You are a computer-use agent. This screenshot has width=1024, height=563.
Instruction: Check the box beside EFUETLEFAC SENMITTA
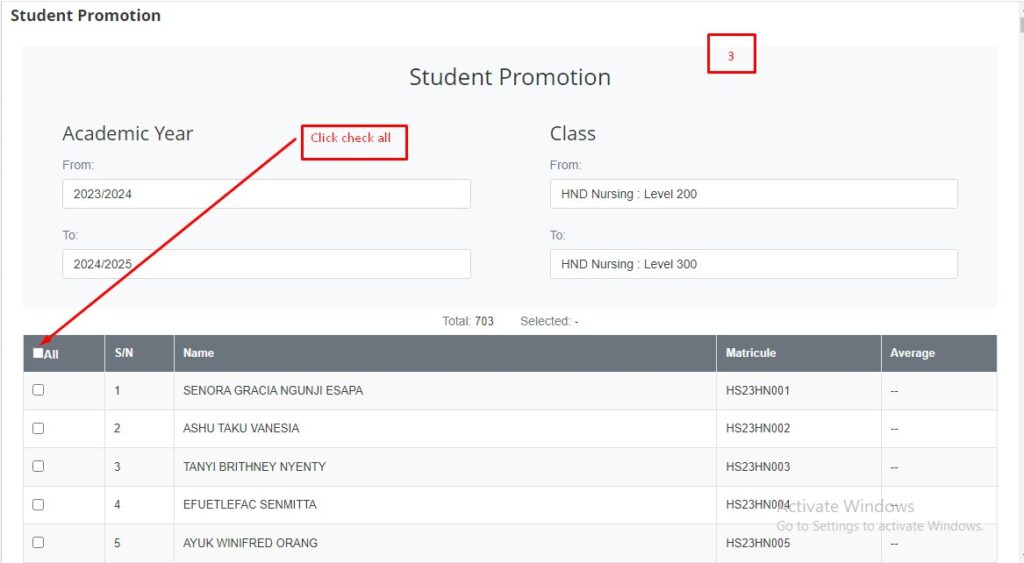coord(38,504)
